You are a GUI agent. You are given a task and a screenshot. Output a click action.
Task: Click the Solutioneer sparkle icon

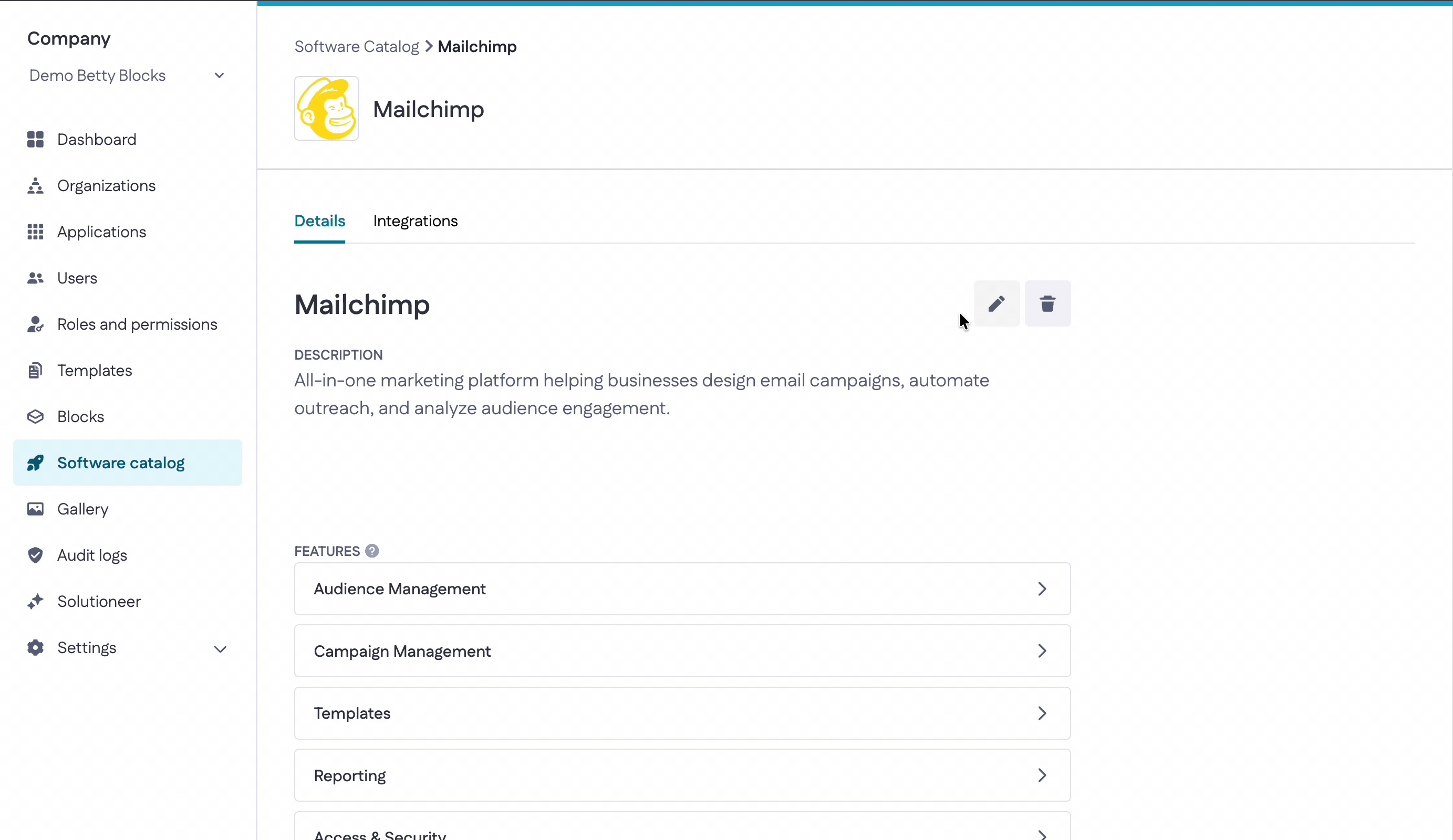(x=35, y=601)
